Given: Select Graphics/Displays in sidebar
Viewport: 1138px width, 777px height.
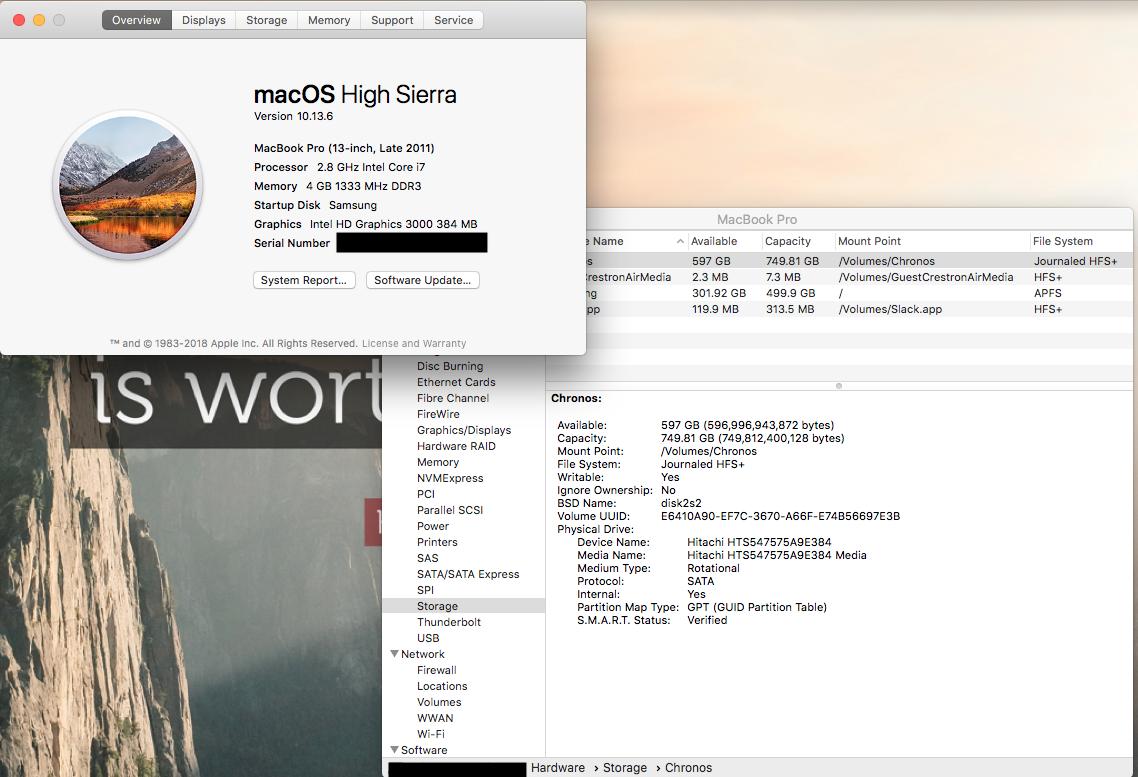Looking at the screenshot, I should (464, 429).
